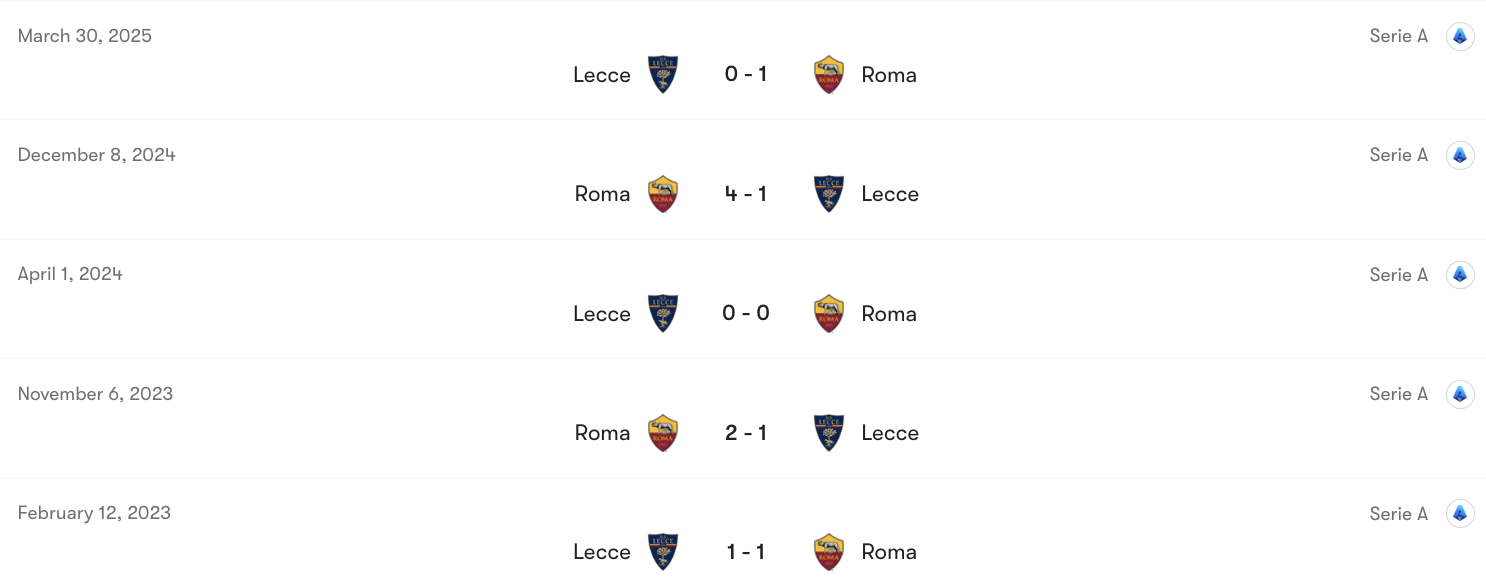Click the Roma team name in the 4-1 result
Viewport: 1486px width, 584px height.
(602, 194)
